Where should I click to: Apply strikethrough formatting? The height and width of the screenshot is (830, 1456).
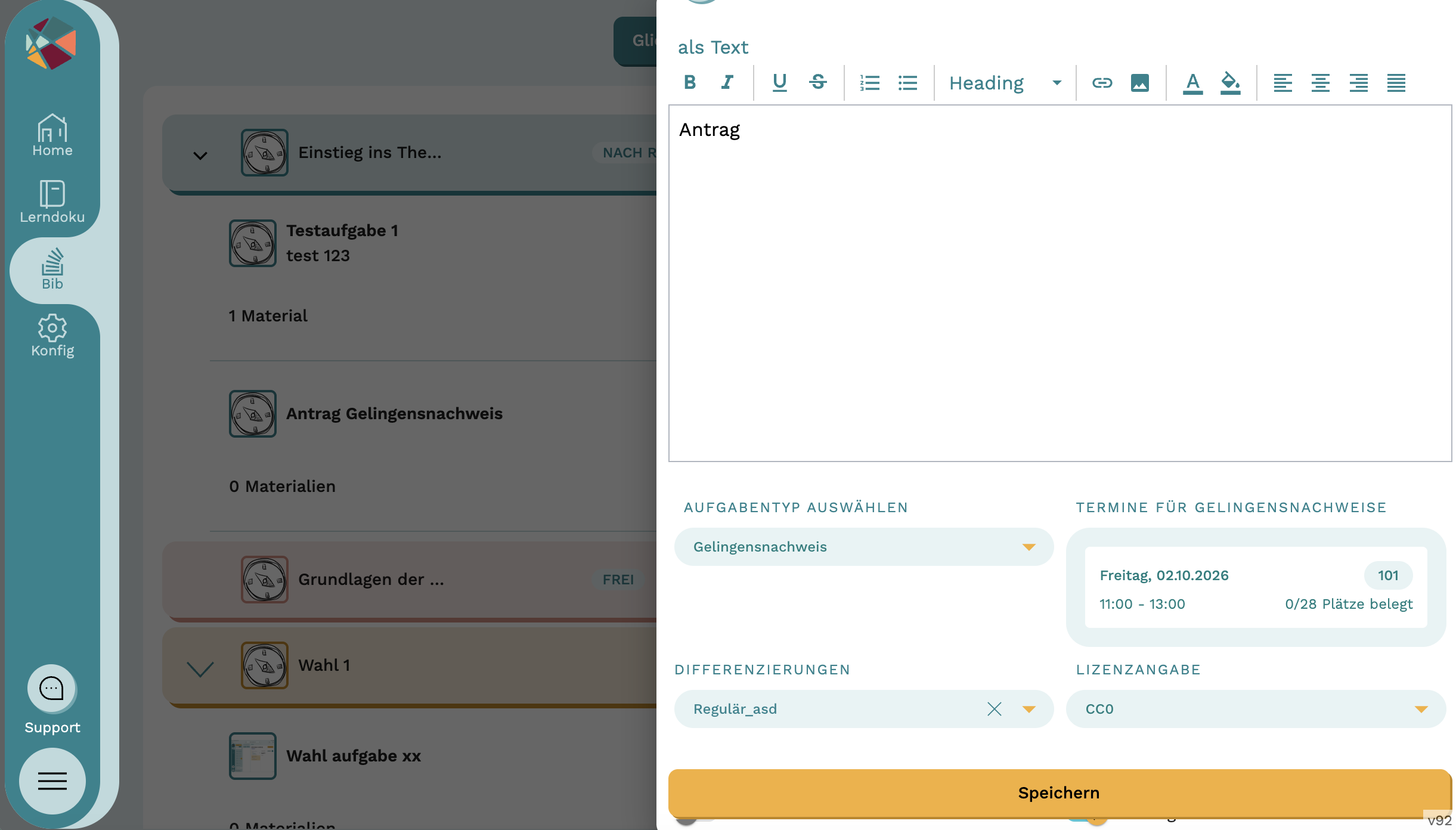pyautogui.click(x=818, y=82)
